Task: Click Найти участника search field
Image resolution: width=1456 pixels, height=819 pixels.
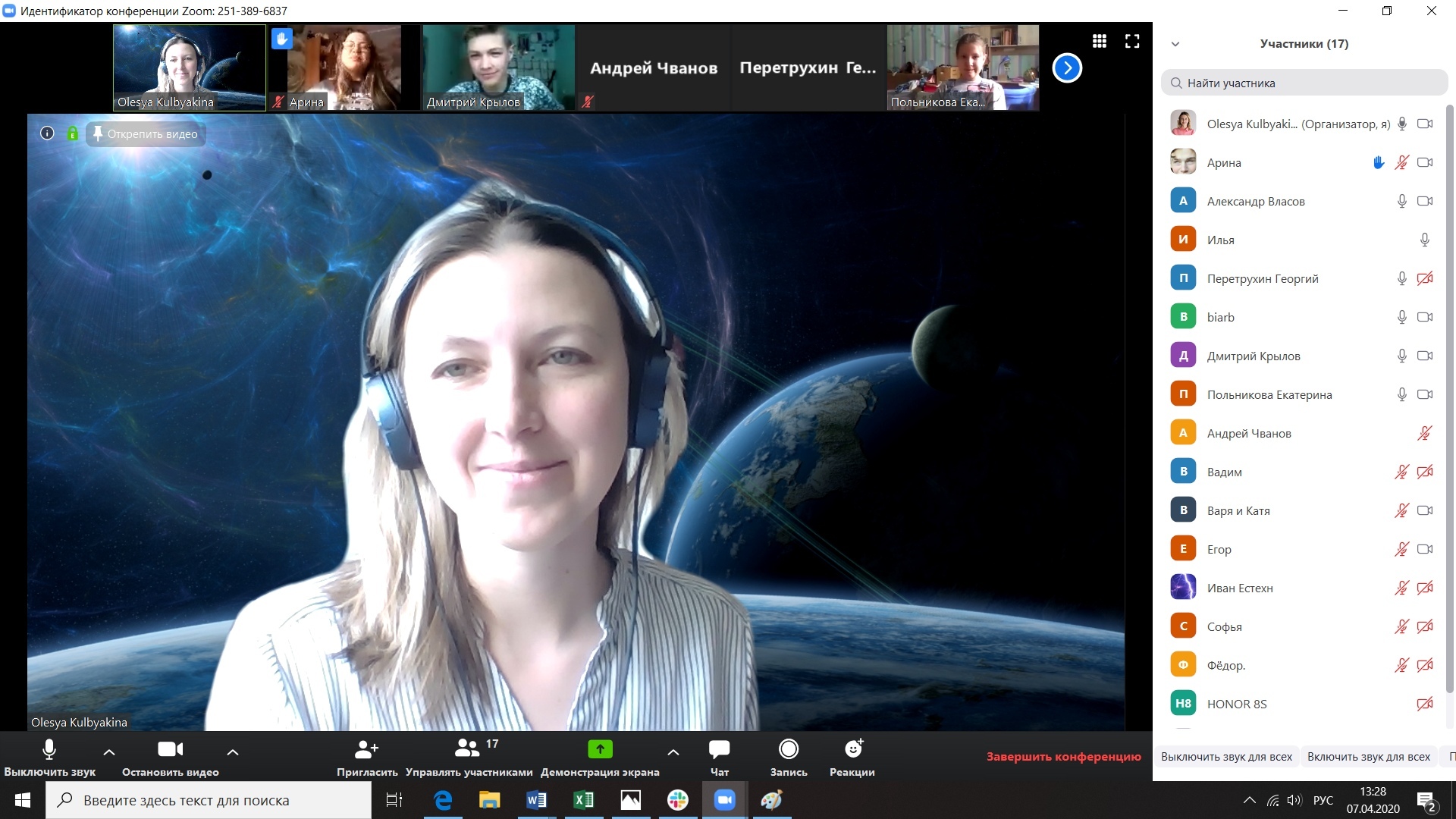Action: point(1304,83)
